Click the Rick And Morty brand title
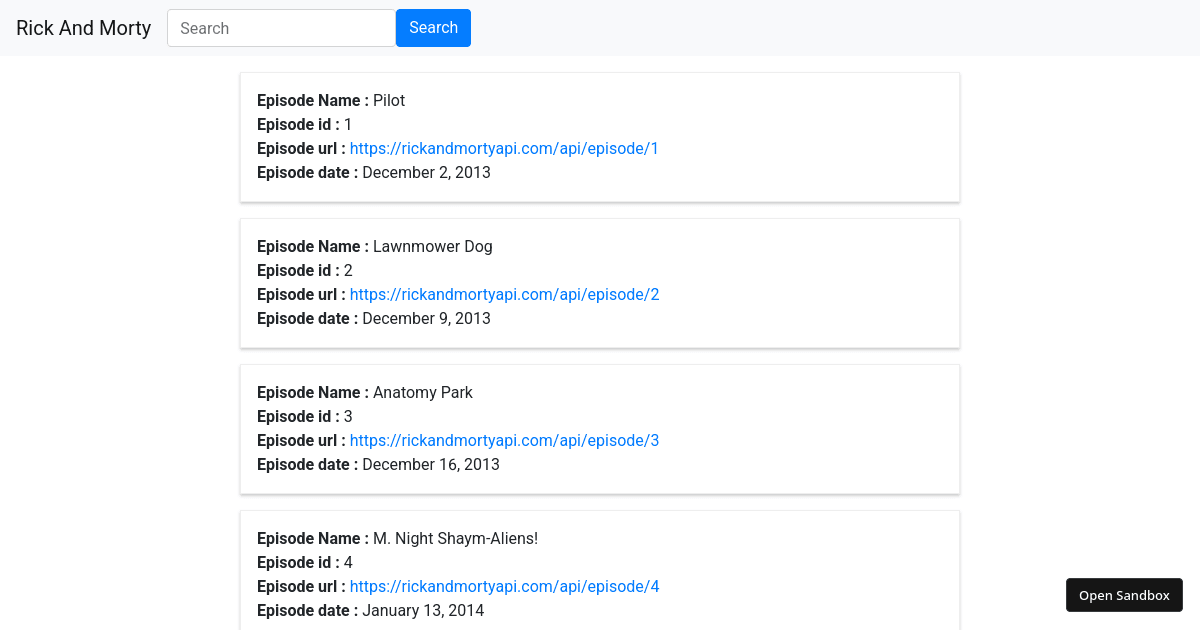1200x630 pixels. (x=83, y=28)
